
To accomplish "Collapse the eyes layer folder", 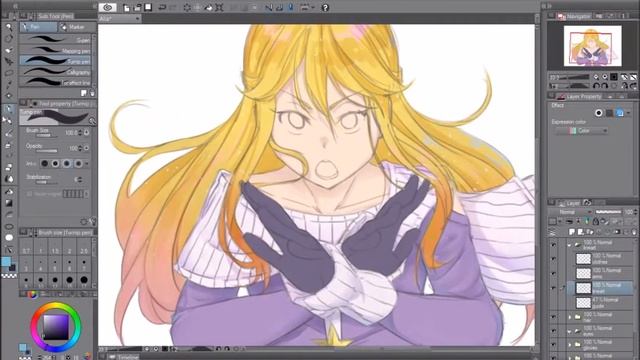I will pyautogui.click(x=569, y=331).
